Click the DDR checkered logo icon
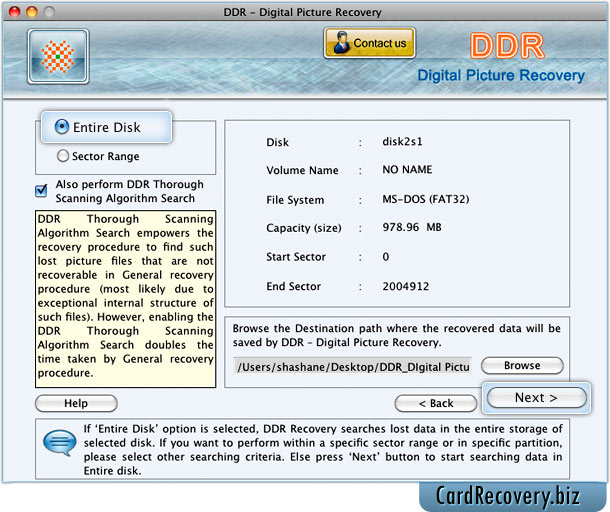 [x=58, y=56]
